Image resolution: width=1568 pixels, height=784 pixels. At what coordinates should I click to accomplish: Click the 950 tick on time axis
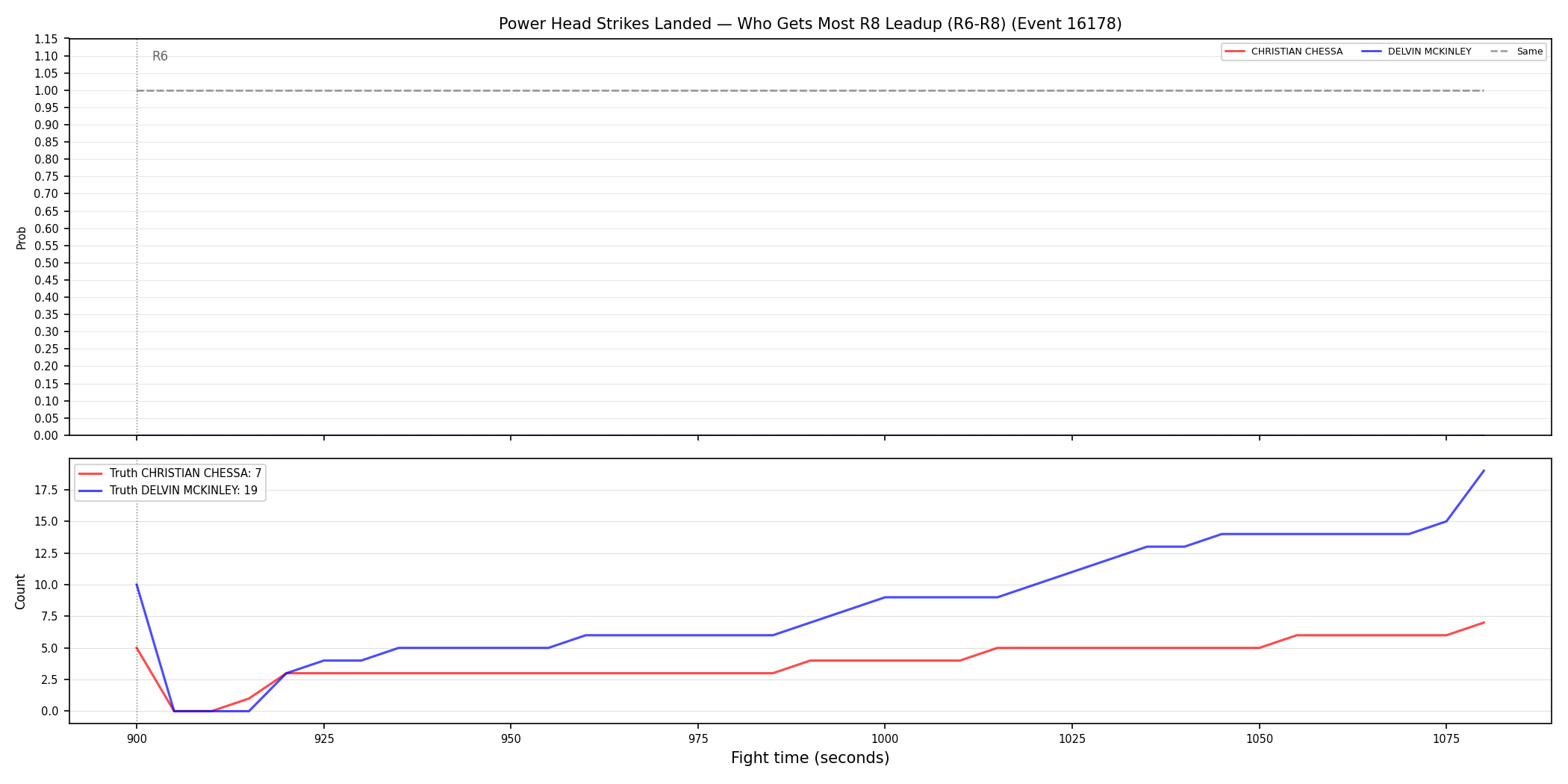pyautogui.click(x=511, y=739)
